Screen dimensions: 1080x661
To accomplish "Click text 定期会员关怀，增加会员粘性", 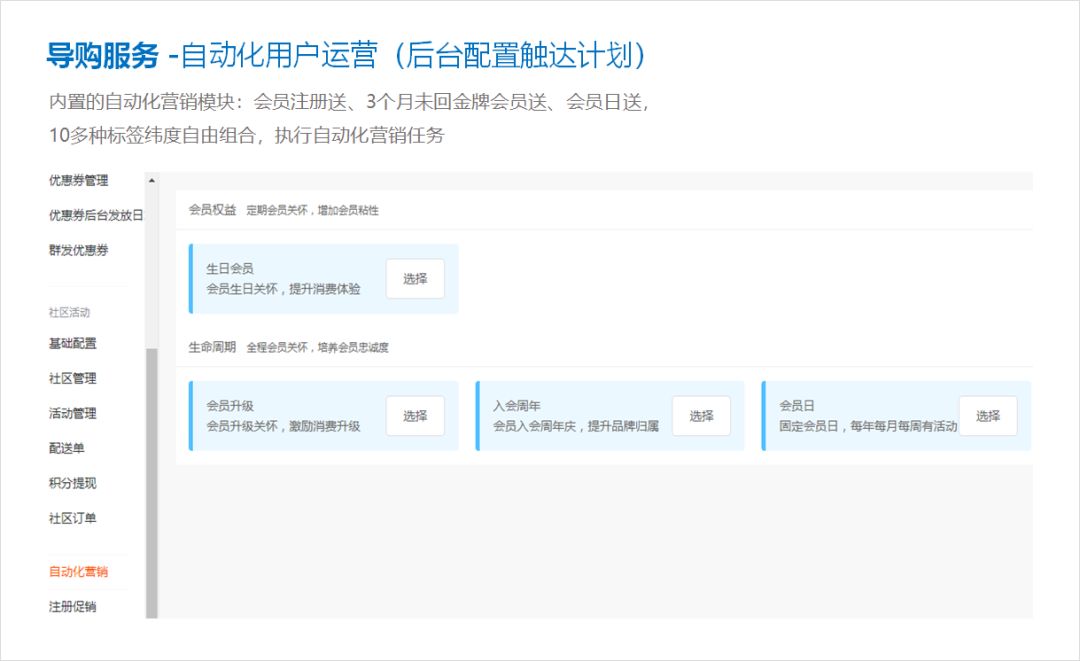I will click(313, 210).
